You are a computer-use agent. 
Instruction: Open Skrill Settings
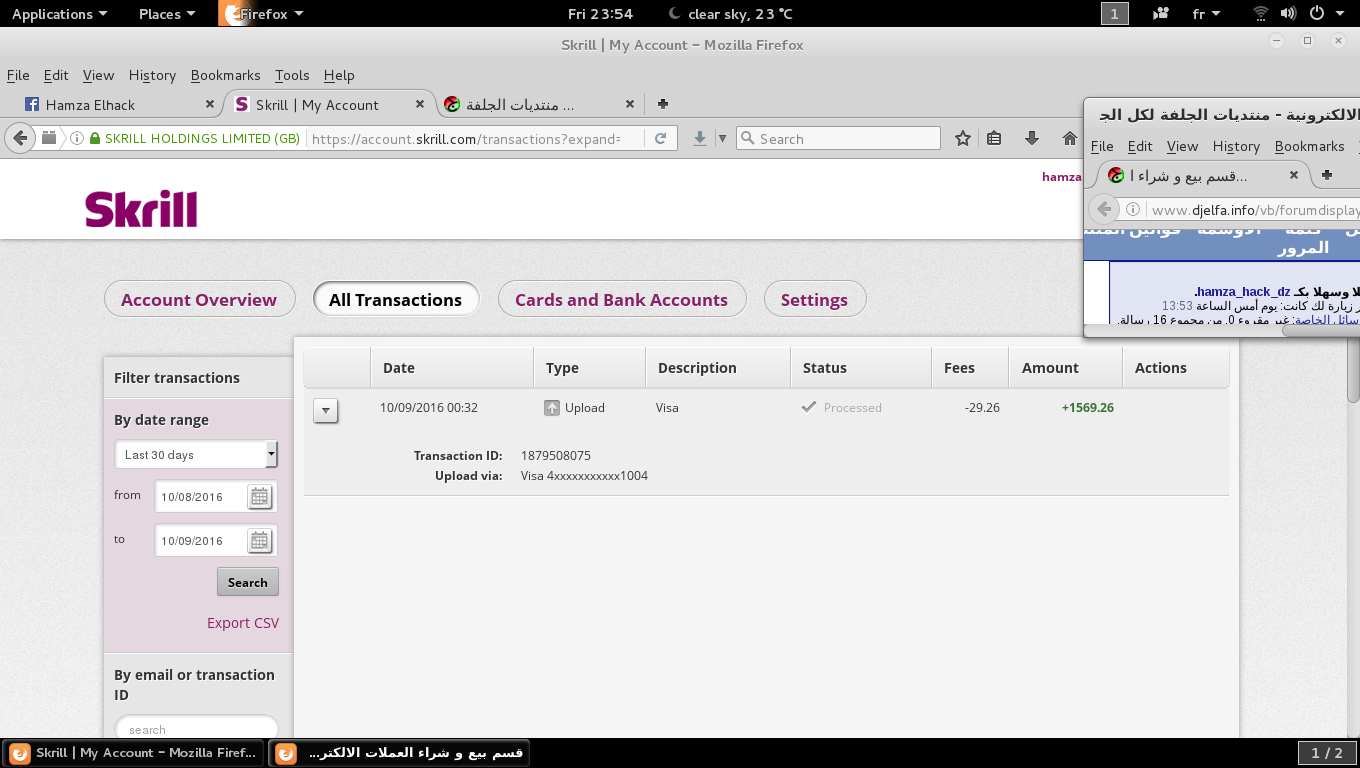point(814,299)
